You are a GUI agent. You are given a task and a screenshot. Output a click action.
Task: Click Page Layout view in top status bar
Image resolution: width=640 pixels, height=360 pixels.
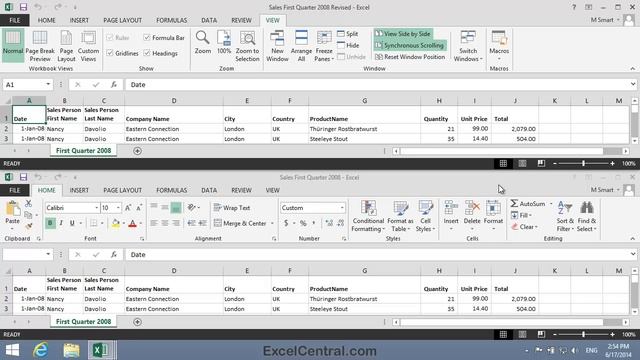coord(522,163)
